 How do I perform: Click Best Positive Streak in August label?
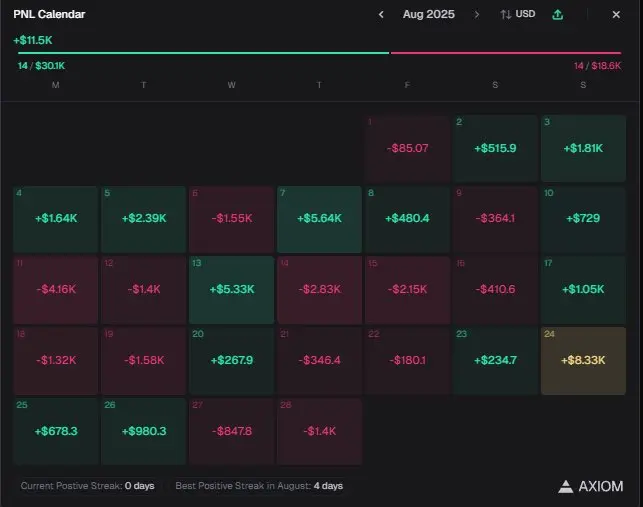click(x=259, y=486)
